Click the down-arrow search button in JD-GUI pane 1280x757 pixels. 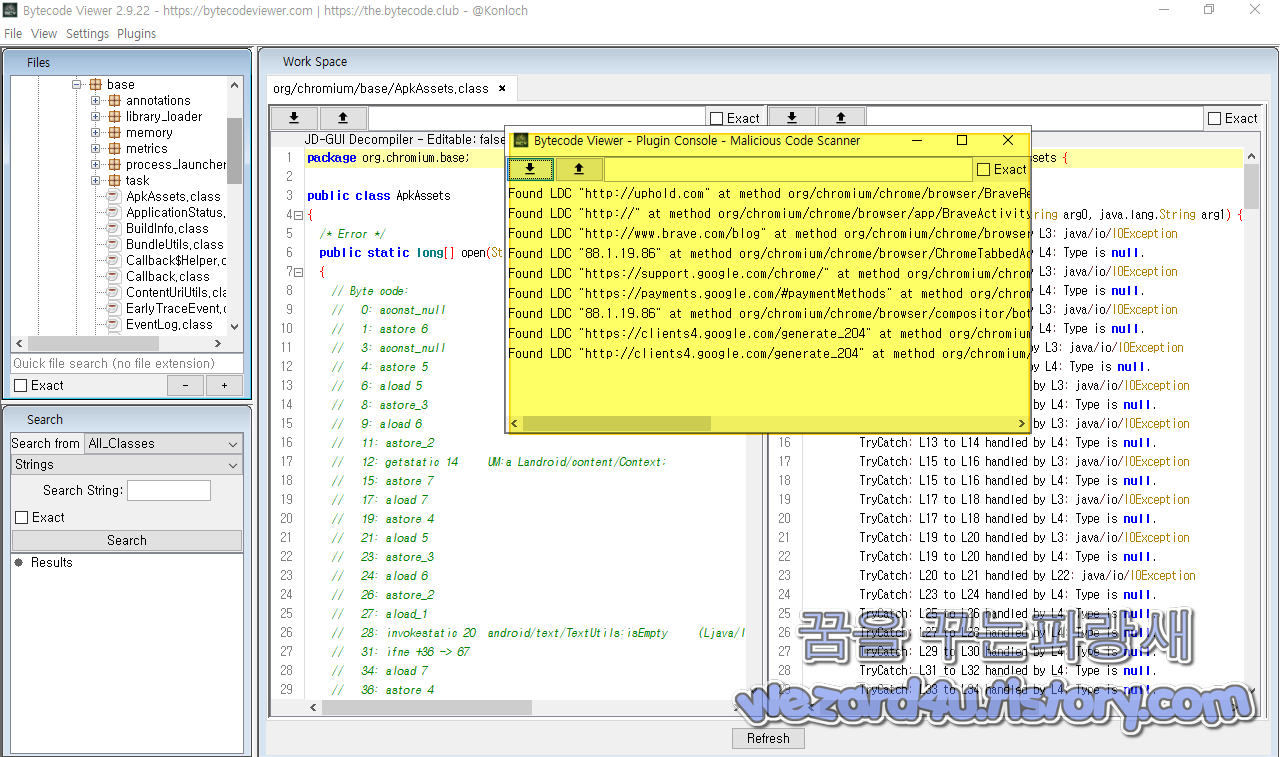(x=294, y=118)
